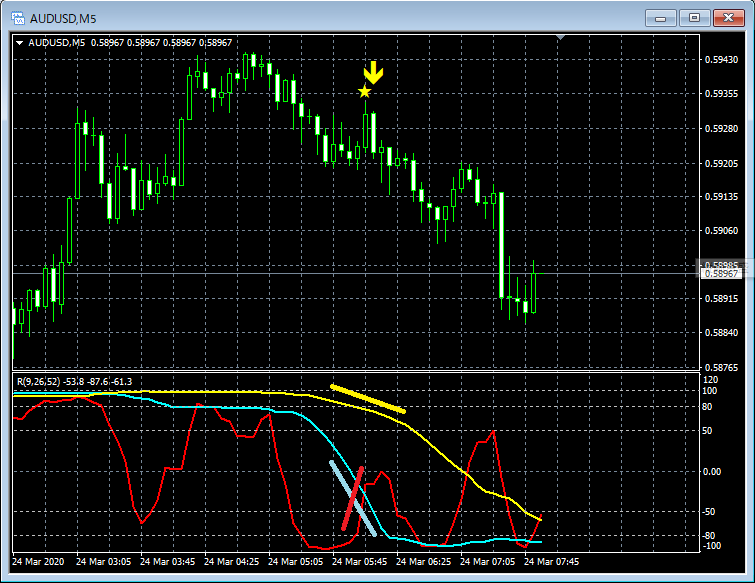Click the R(9,26,52) indicator label
Screen dimensions: 755x583
74,382
